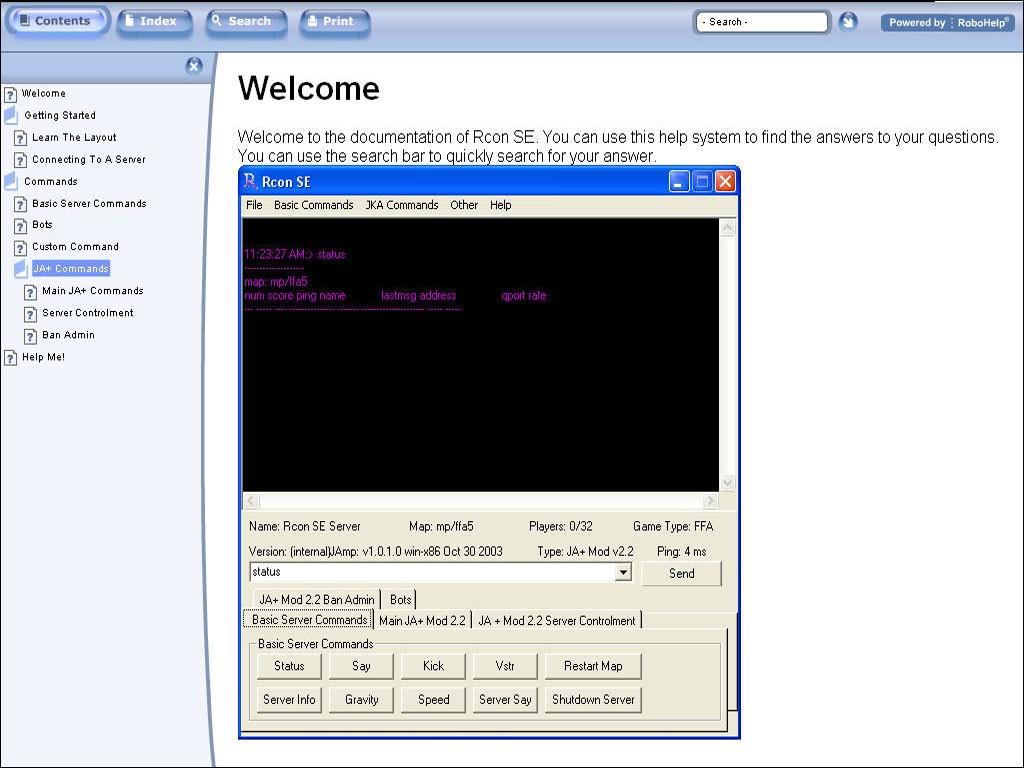Open the Contents tab
1024x768 pixels.
pyautogui.click(x=55, y=21)
